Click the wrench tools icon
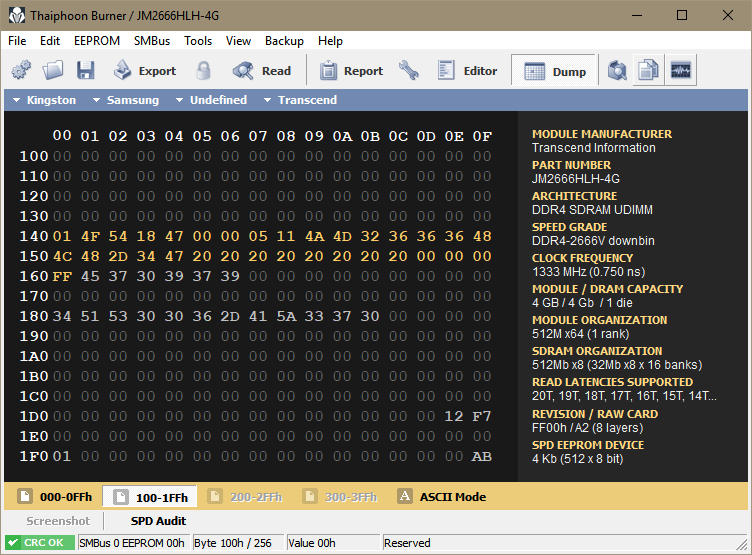752x555 pixels. pos(409,71)
